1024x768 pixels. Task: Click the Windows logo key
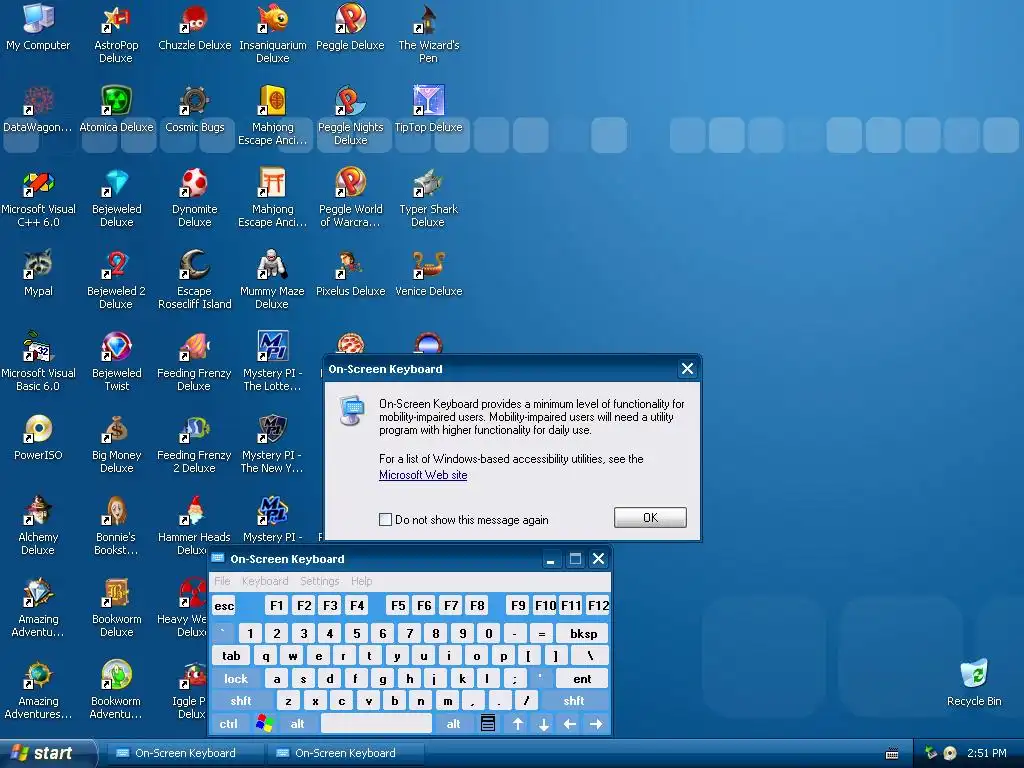pos(264,724)
